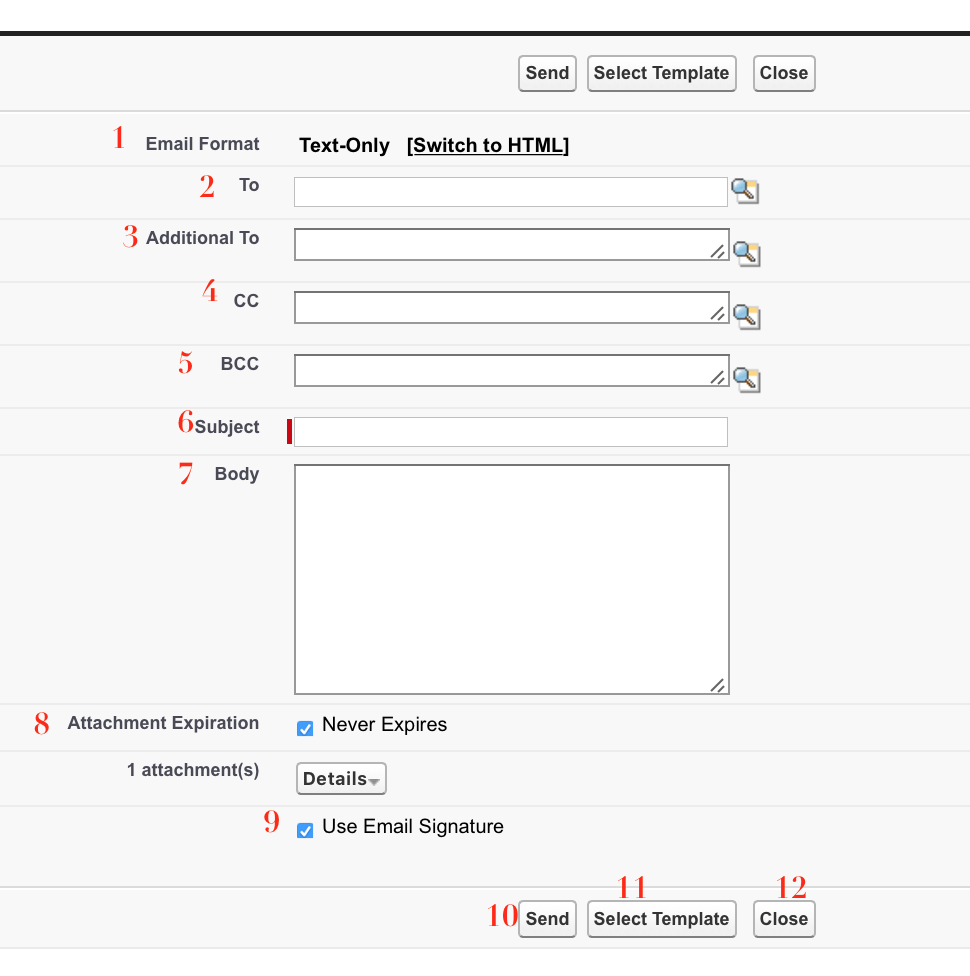Click the CC label
The width and height of the screenshot is (970, 976).
[246, 301]
